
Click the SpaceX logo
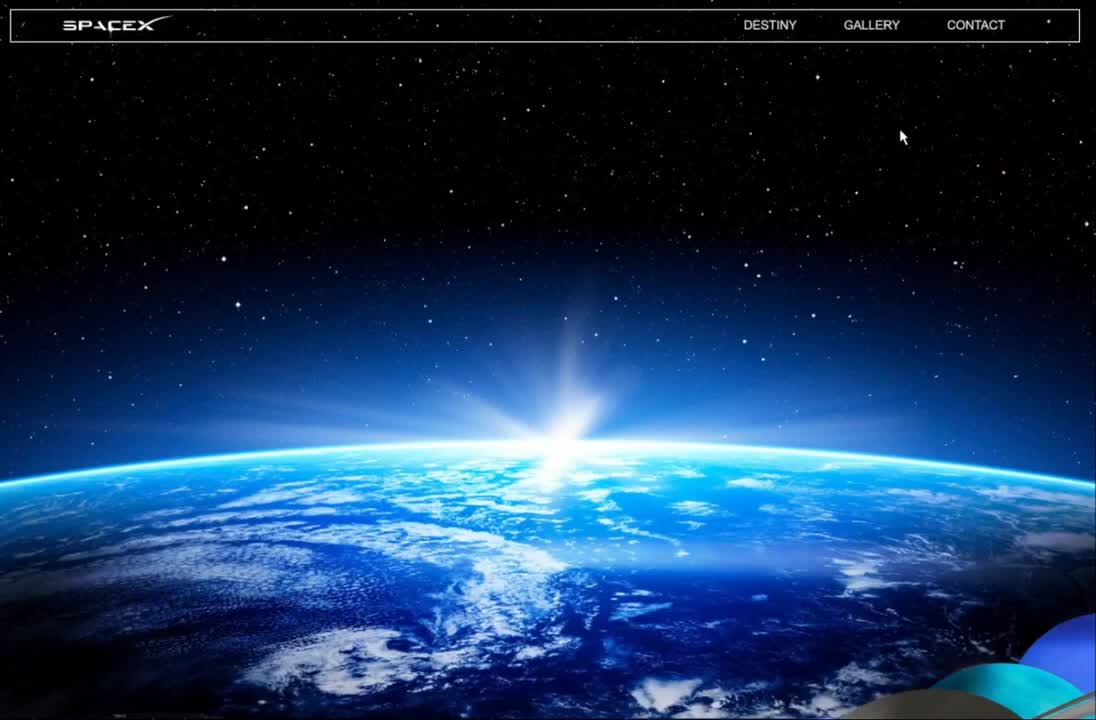tap(117, 24)
